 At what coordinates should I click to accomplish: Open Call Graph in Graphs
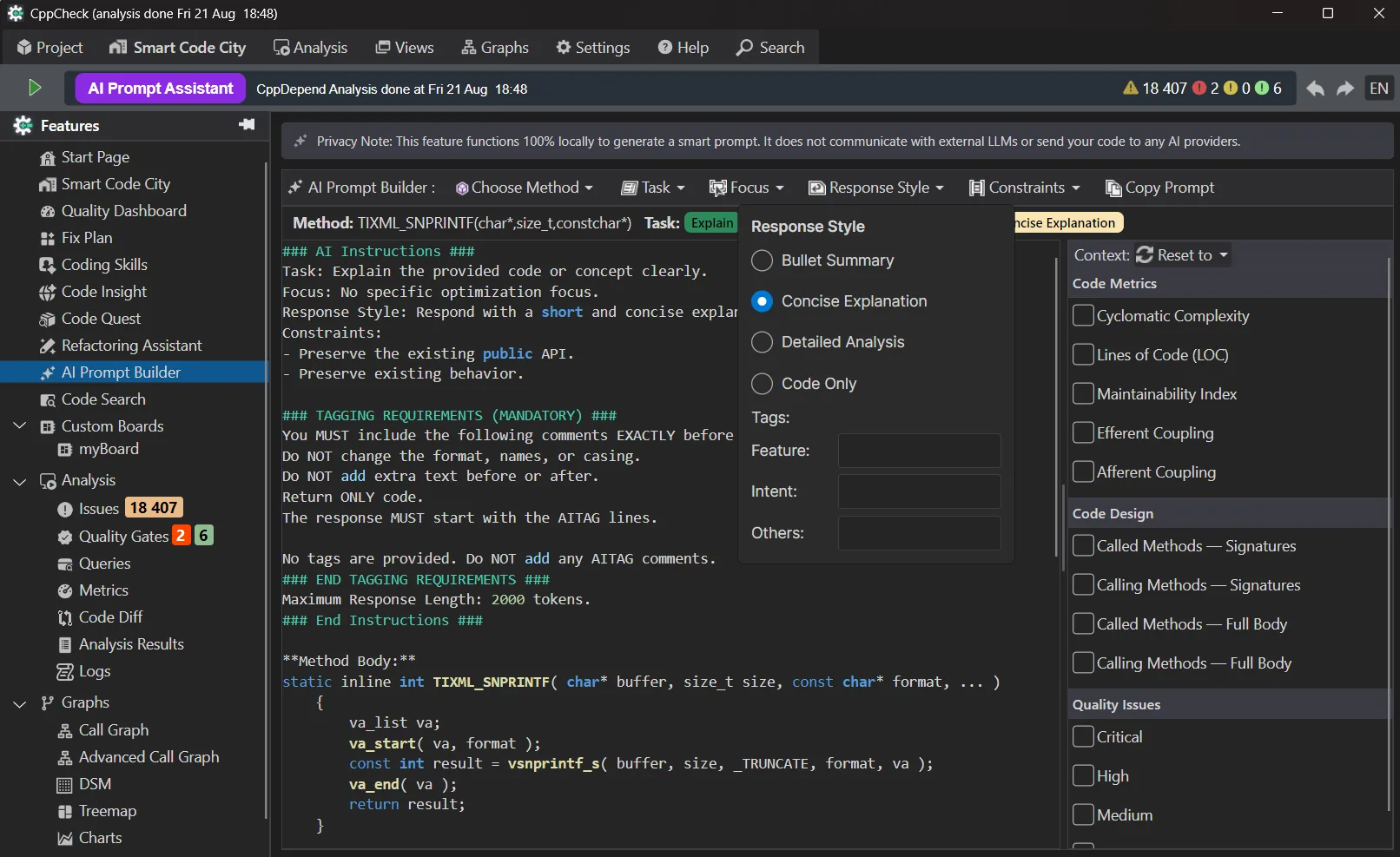[x=102, y=730]
